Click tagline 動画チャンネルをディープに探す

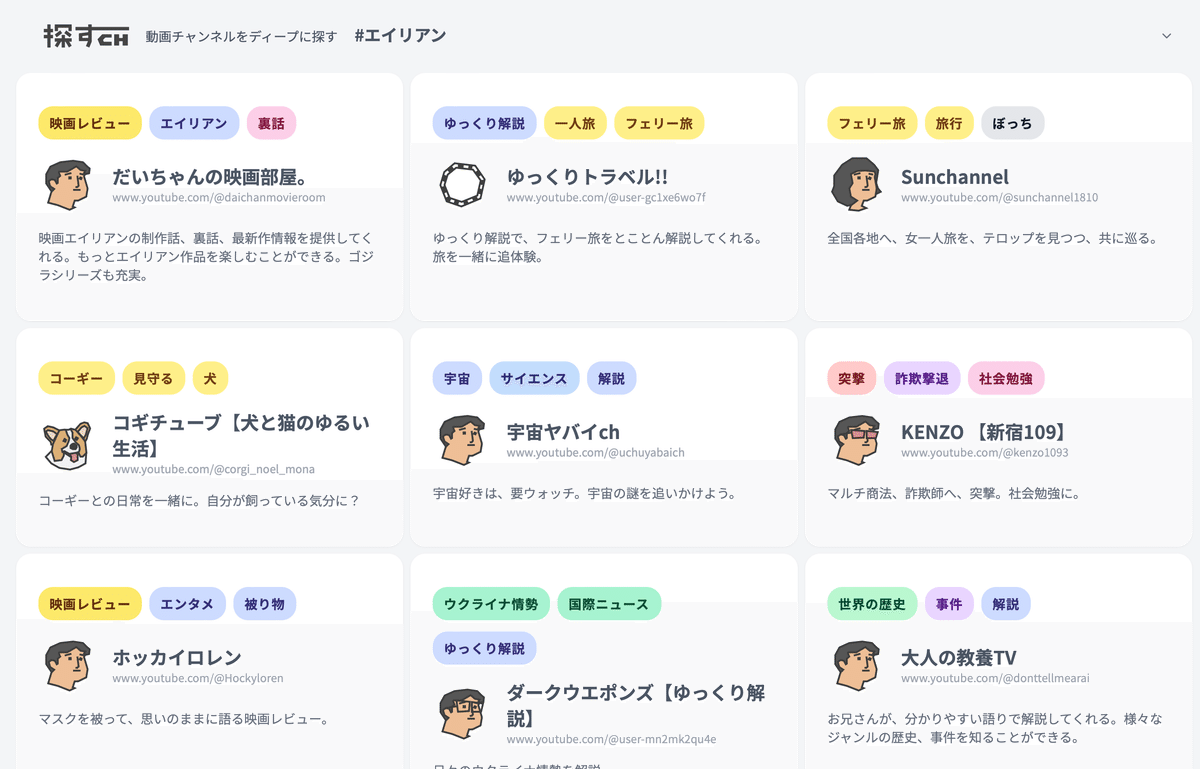[x=241, y=36]
